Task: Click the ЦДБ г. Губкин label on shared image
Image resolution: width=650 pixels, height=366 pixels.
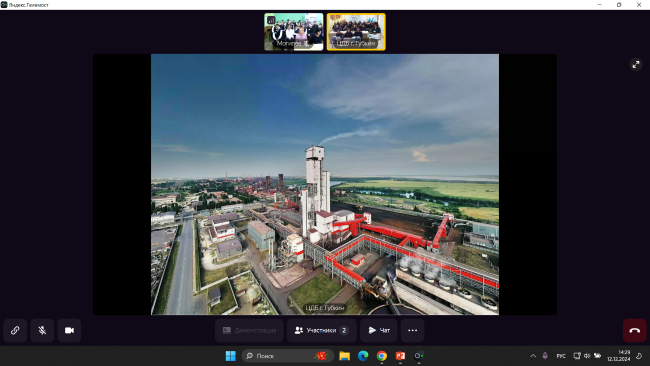Action: (325, 308)
